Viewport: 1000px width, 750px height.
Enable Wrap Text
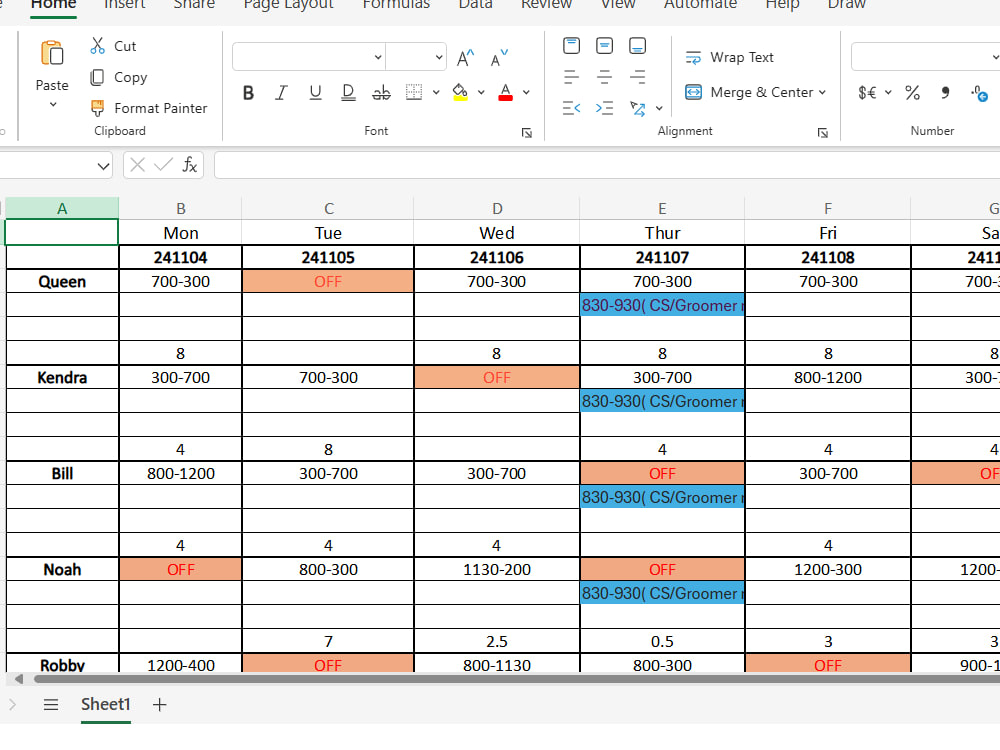coord(729,57)
